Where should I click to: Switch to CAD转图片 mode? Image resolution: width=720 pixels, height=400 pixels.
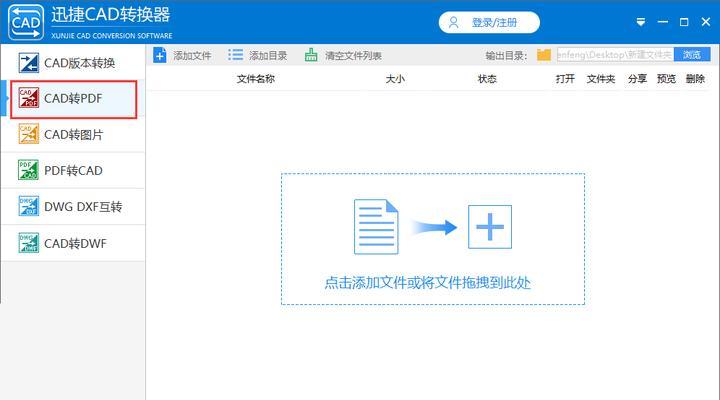click(73, 135)
